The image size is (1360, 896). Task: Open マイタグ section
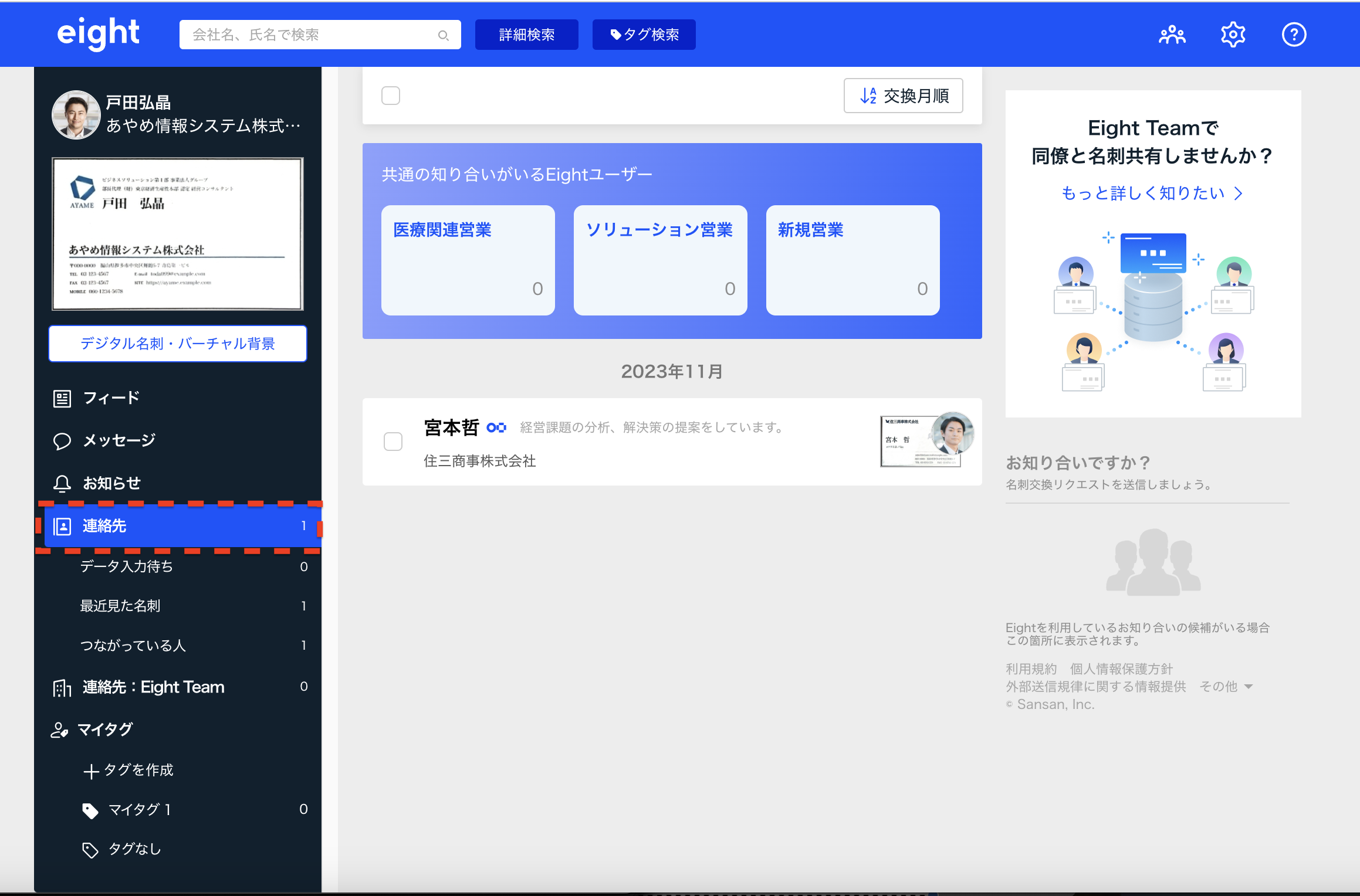point(106,729)
